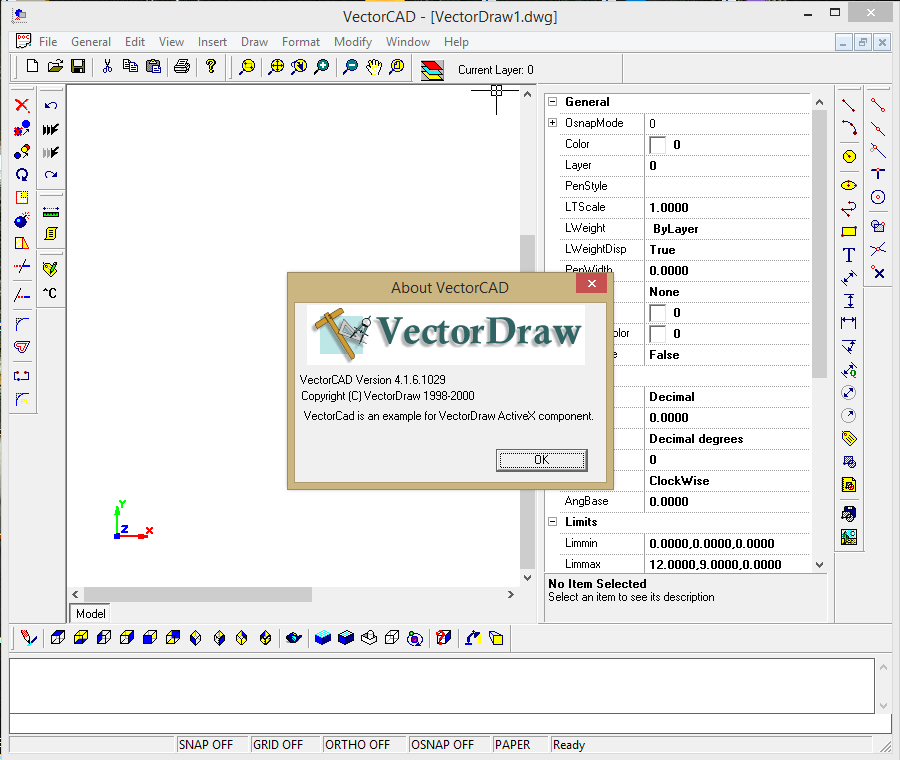Viewport: 900px width, 760px height.
Task: Click the Undo arrow icon
Action: [x=51, y=105]
